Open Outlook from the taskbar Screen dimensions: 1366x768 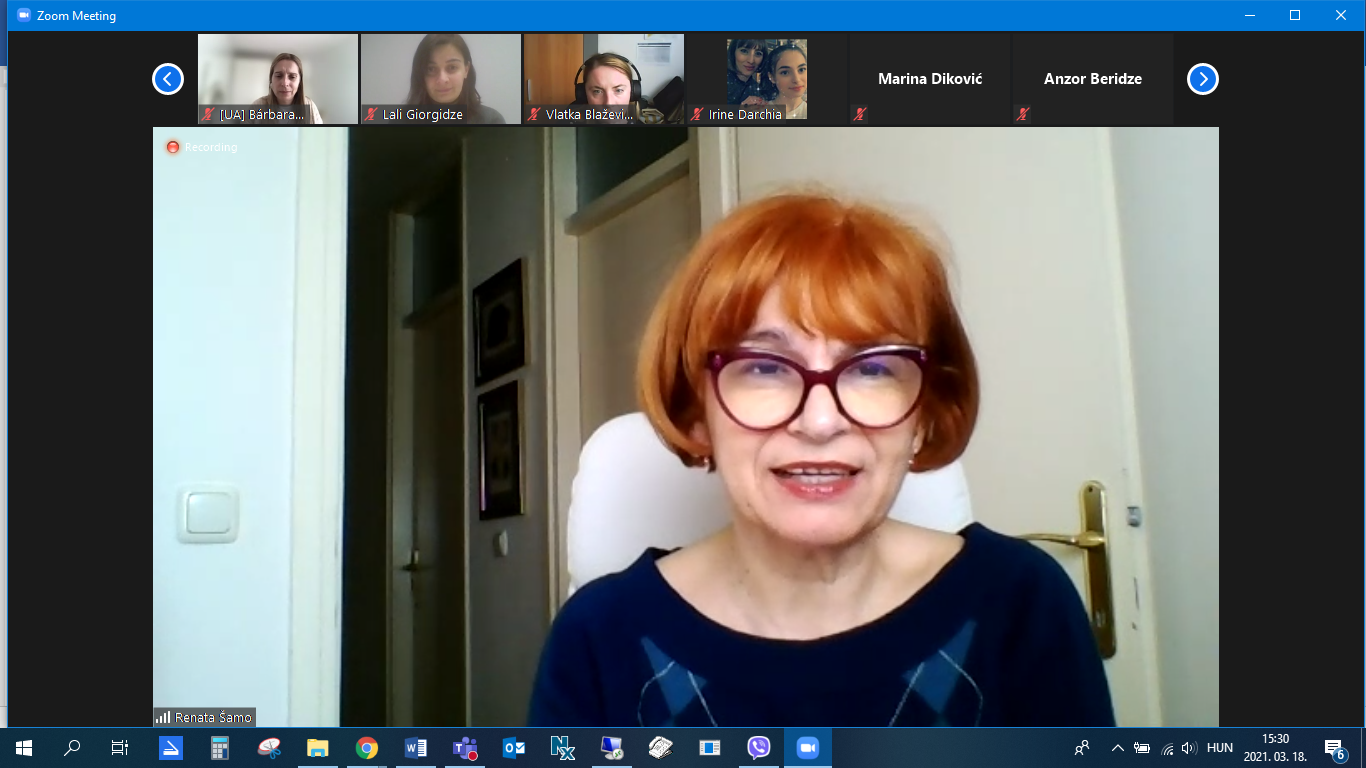pos(514,748)
